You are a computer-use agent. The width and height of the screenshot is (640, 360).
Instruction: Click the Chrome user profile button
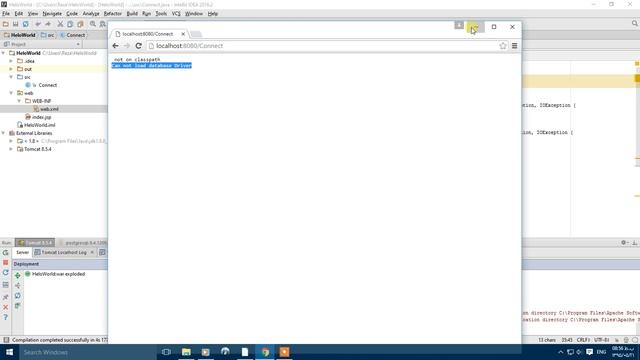(x=459, y=25)
